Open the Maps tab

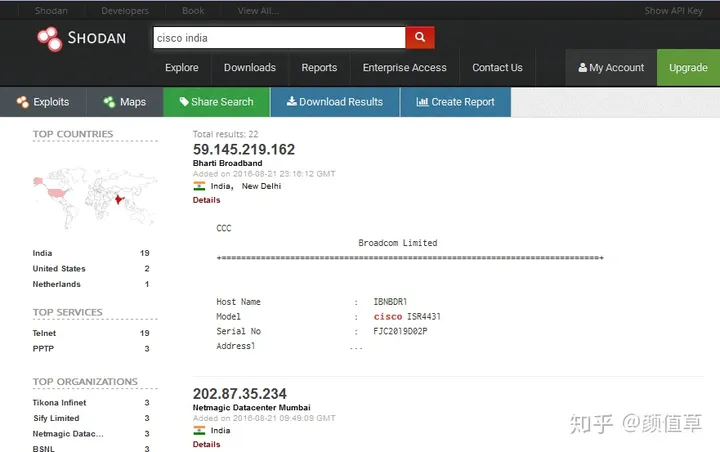click(x=125, y=102)
